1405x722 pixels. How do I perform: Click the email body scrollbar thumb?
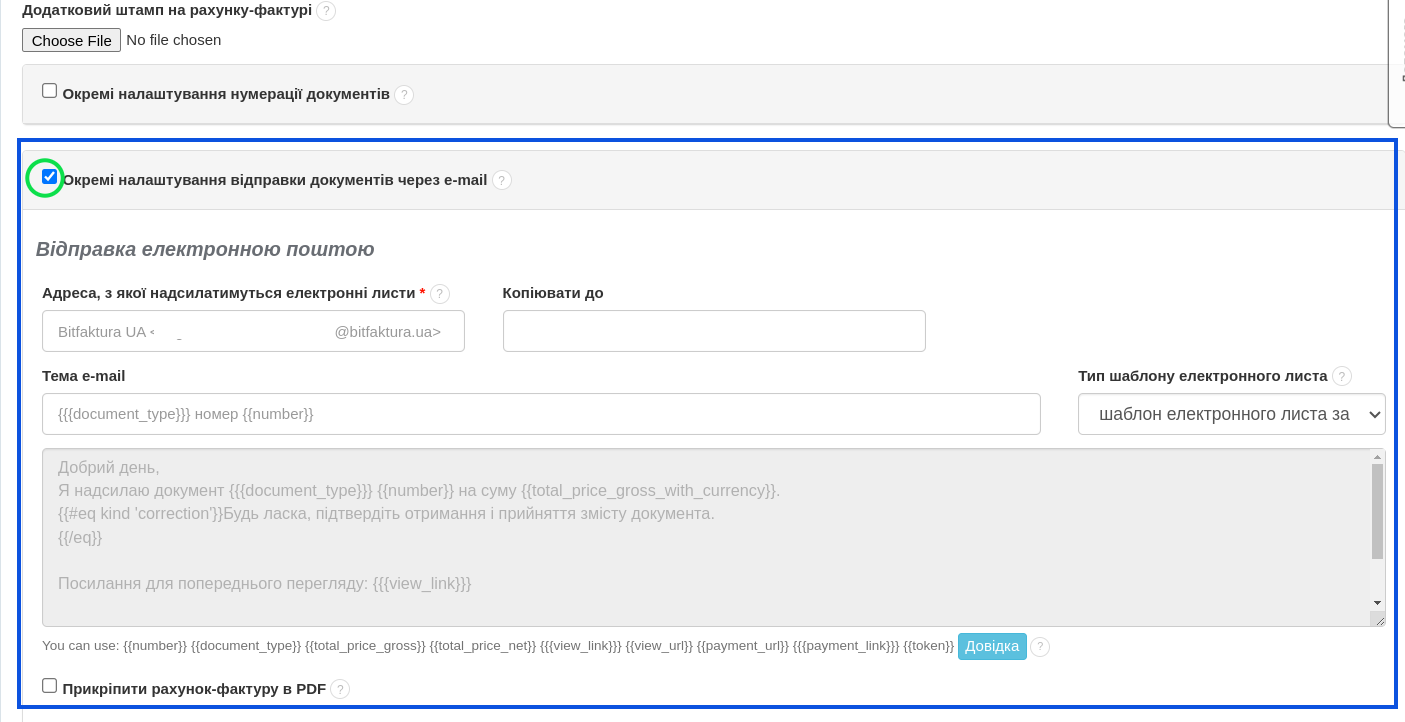click(1377, 510)
